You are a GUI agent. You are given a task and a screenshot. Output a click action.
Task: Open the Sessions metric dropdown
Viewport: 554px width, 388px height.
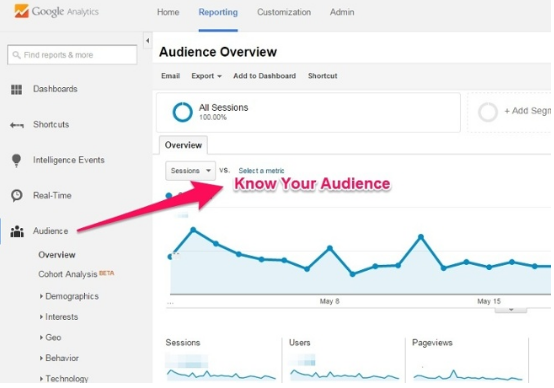[x=190, y=171]
